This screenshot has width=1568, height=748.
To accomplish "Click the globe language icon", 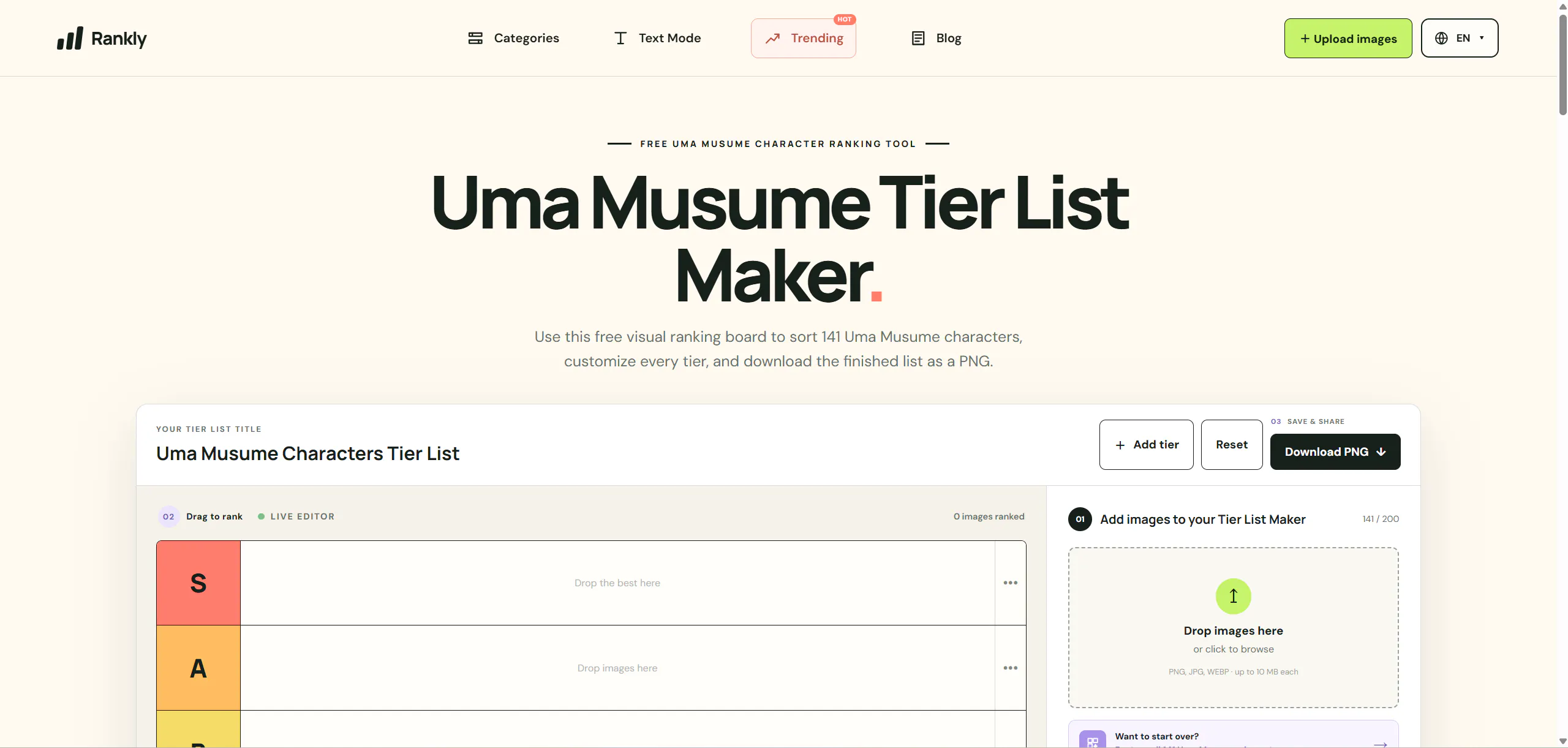I will [x=1442, y=38].
